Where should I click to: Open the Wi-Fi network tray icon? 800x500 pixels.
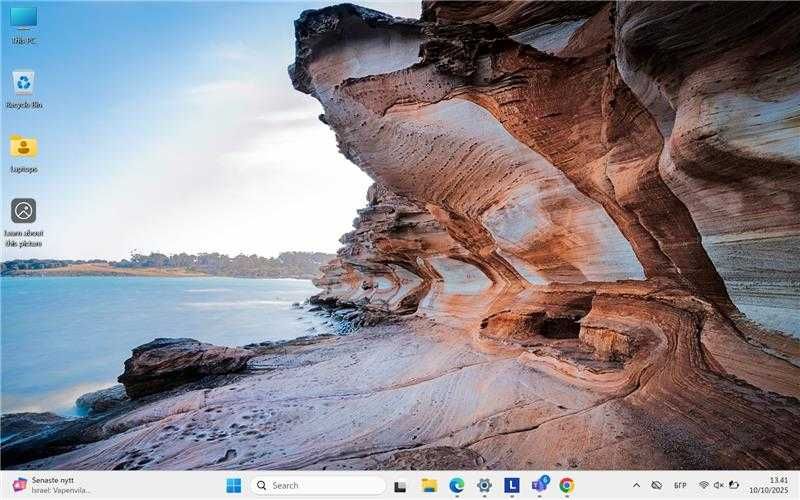pos(704,485)
